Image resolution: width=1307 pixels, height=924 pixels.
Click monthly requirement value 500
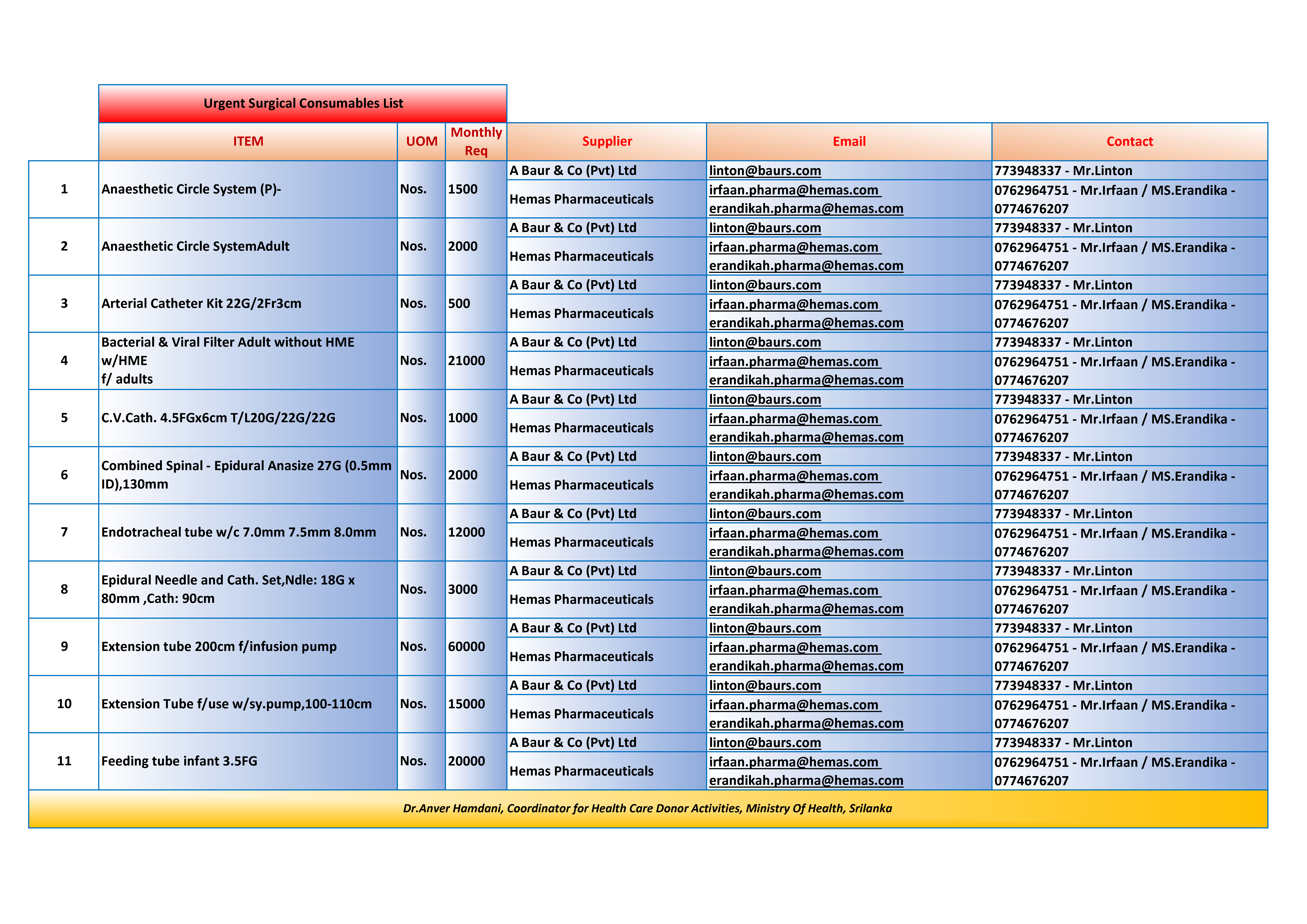point(476,303)
